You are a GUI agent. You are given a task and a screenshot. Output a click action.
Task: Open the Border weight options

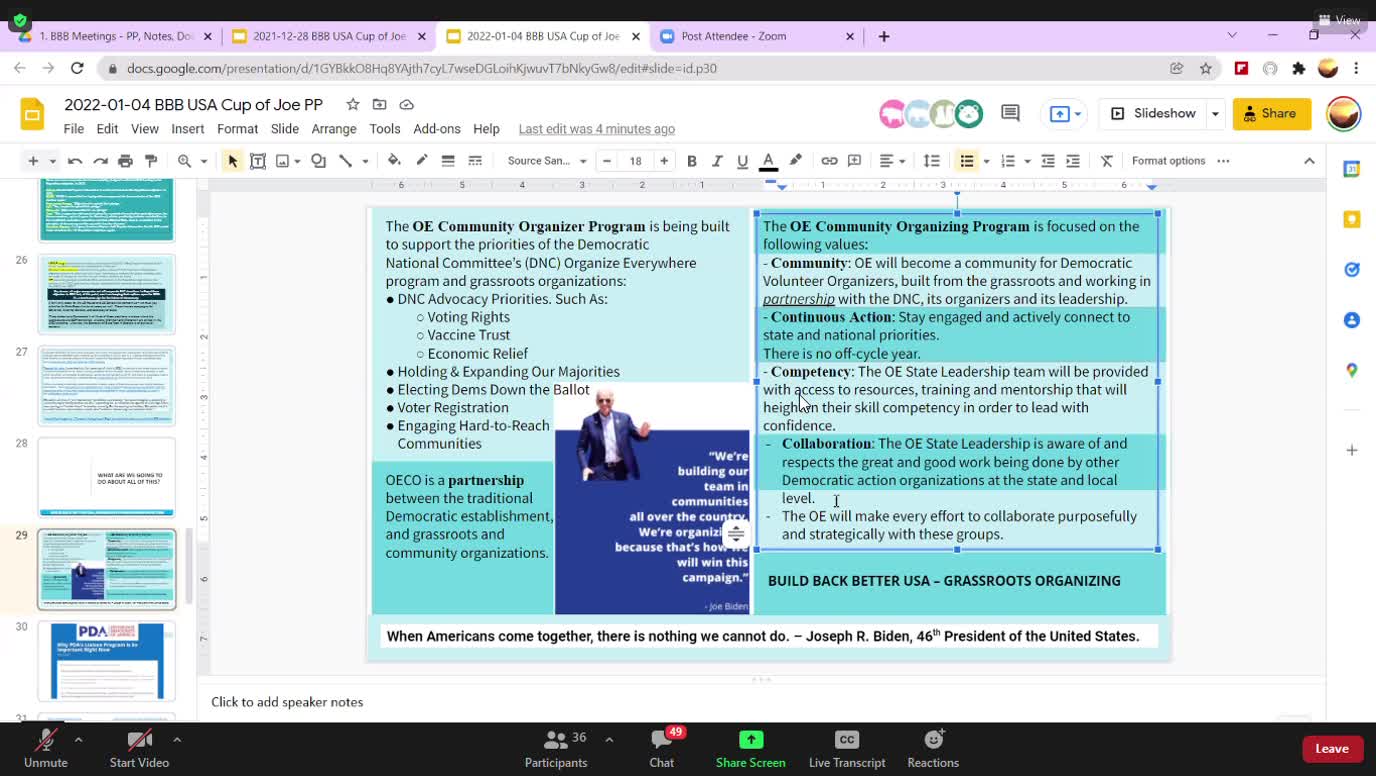[448, 161]
